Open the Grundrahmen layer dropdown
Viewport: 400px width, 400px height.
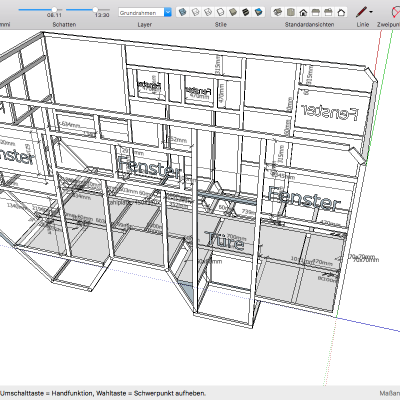(145, 13)
